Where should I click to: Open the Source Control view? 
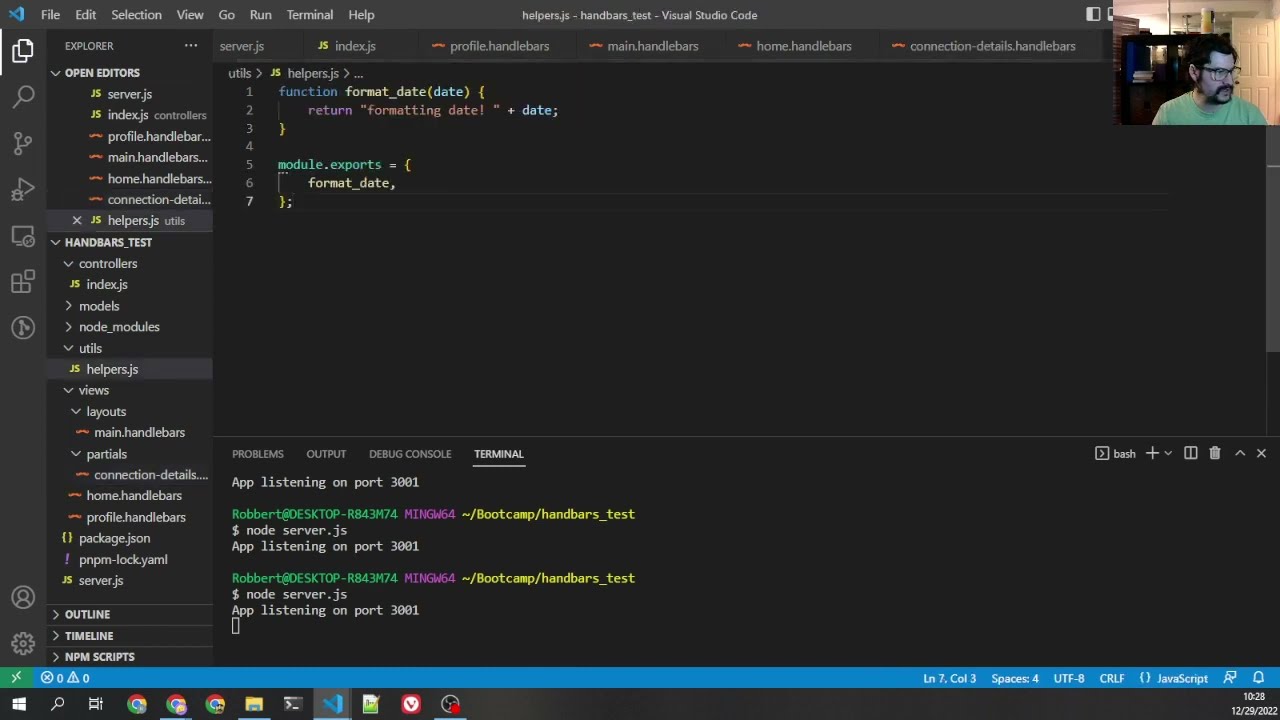(23, 143)
